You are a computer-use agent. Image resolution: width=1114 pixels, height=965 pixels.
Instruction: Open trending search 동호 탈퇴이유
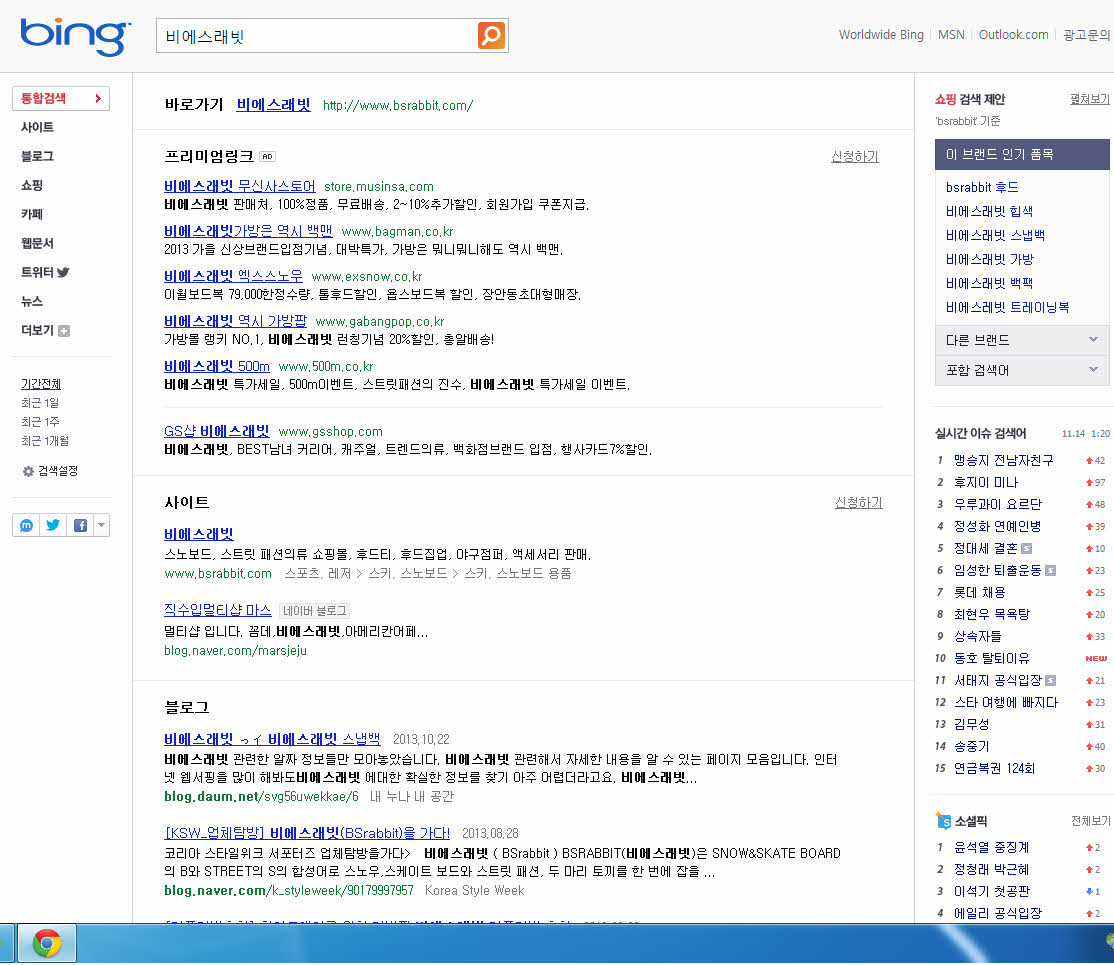[x=991, y=659]
